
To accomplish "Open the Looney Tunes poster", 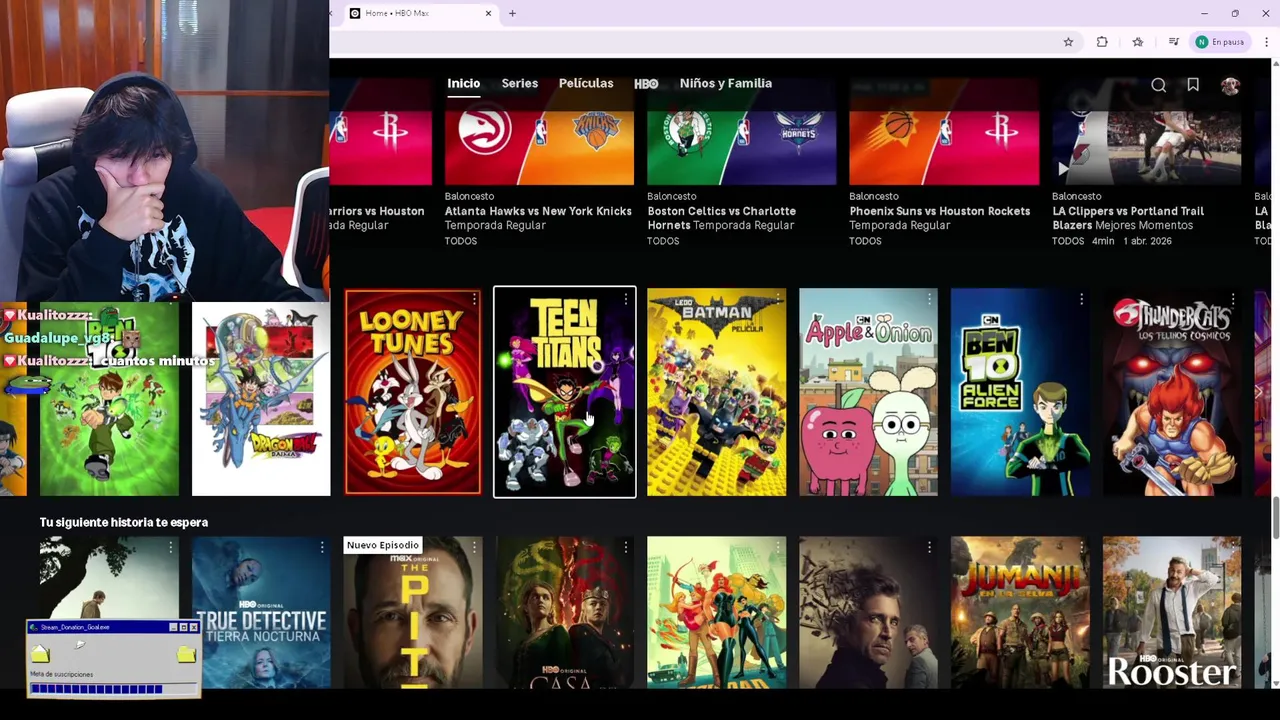I will (x=413, y=392).
